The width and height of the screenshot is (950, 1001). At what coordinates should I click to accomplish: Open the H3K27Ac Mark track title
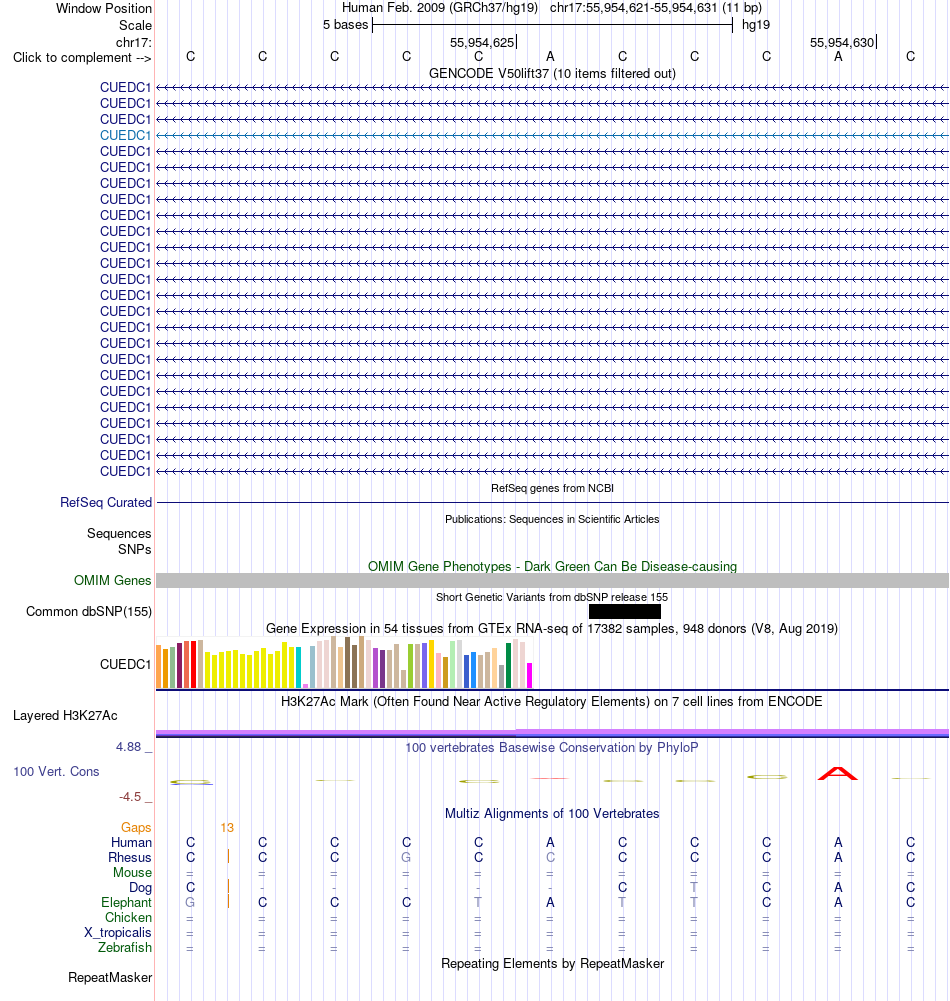[552, 702]
